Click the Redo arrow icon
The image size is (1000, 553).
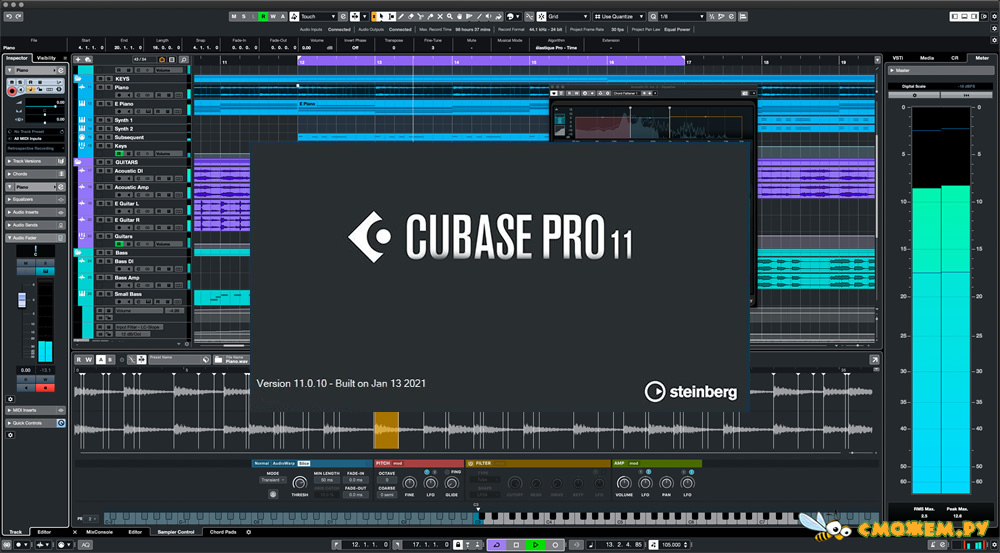(x=18, y=16)
